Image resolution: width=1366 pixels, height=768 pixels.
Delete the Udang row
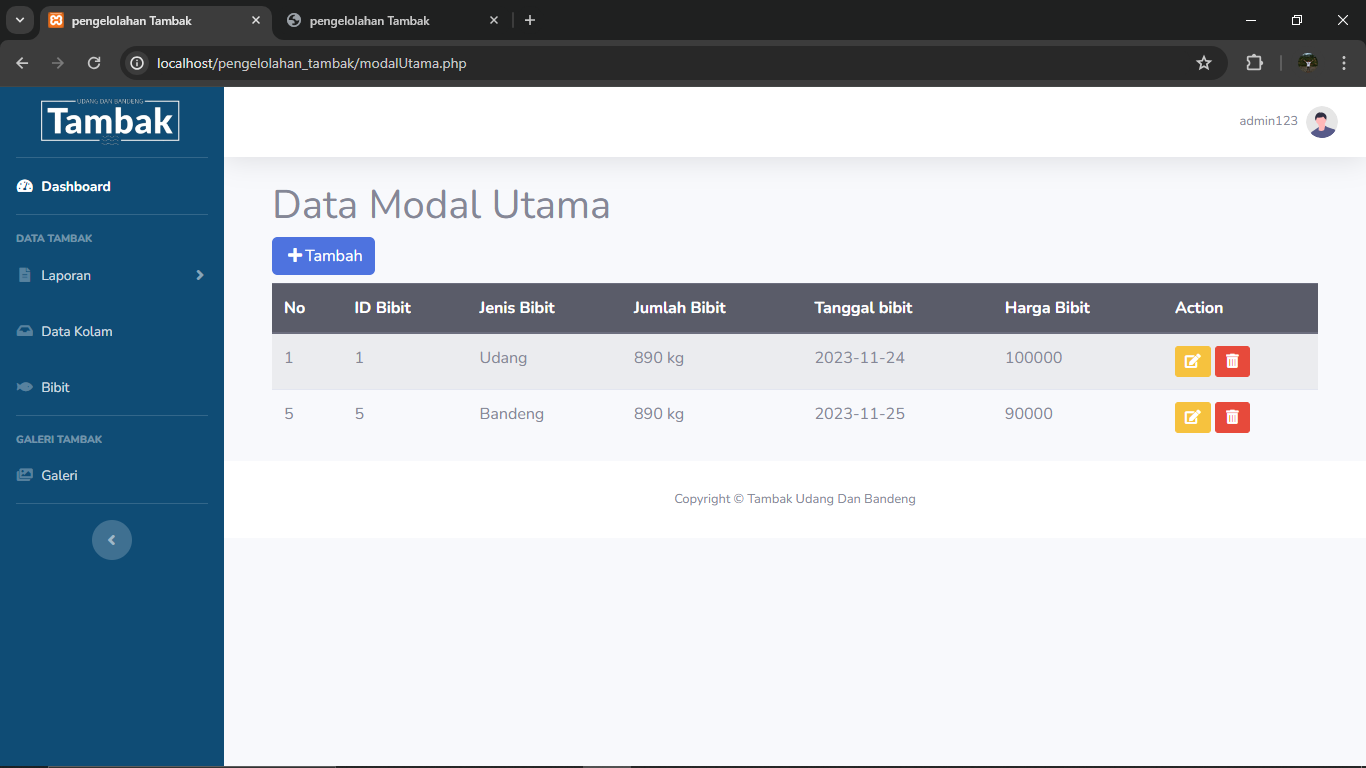point(1232,361)
